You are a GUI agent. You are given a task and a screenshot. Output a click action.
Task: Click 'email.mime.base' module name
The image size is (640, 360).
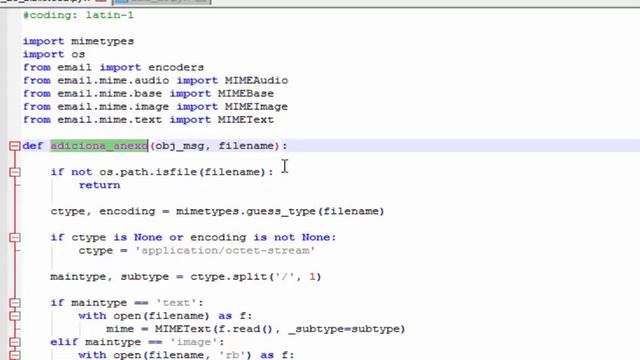coord(109,93)
